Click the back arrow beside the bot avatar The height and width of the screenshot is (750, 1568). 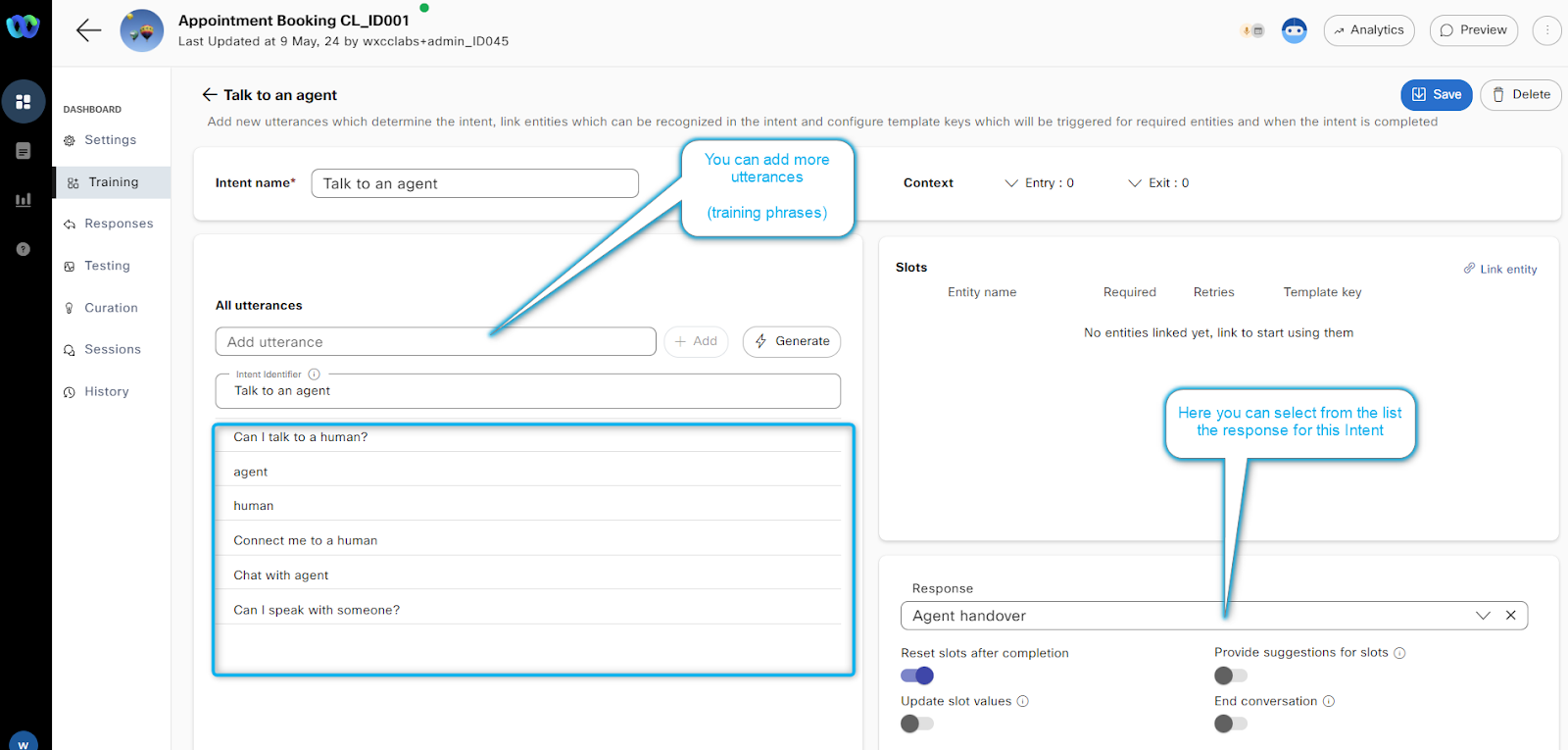point(88,30)
